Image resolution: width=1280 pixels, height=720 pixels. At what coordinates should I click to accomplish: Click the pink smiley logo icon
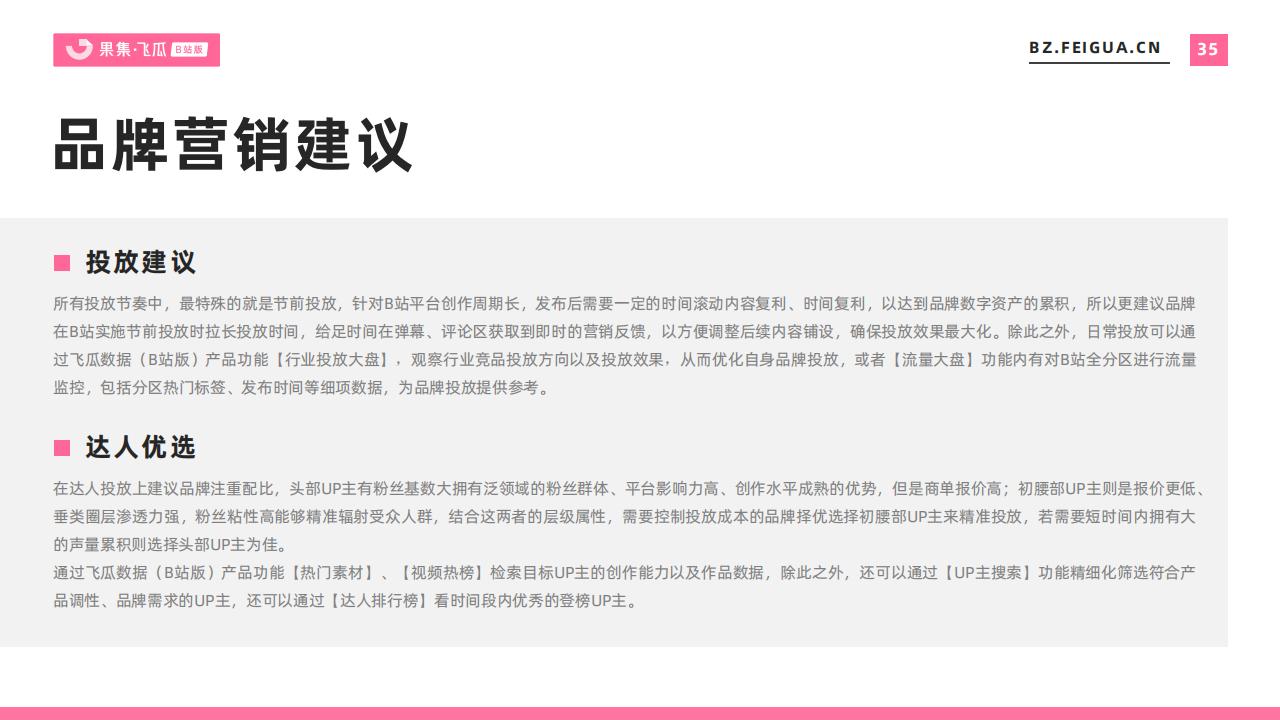click(x=79, y=49)
